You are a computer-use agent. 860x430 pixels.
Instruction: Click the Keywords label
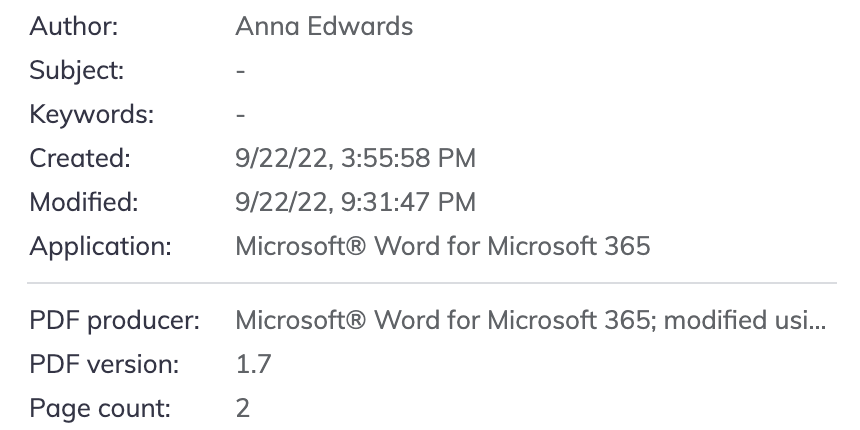92,115
